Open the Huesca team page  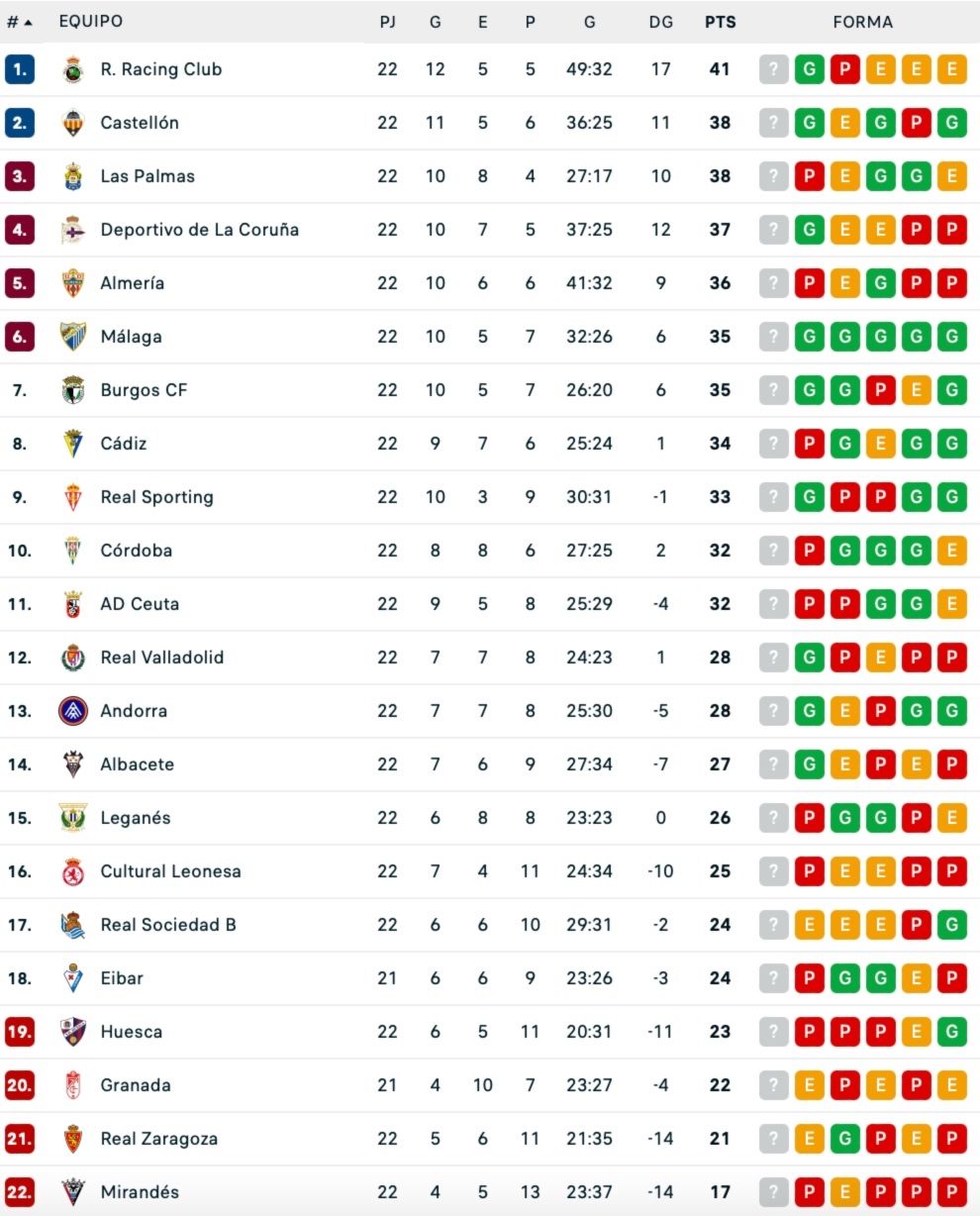pos(132,1031)
